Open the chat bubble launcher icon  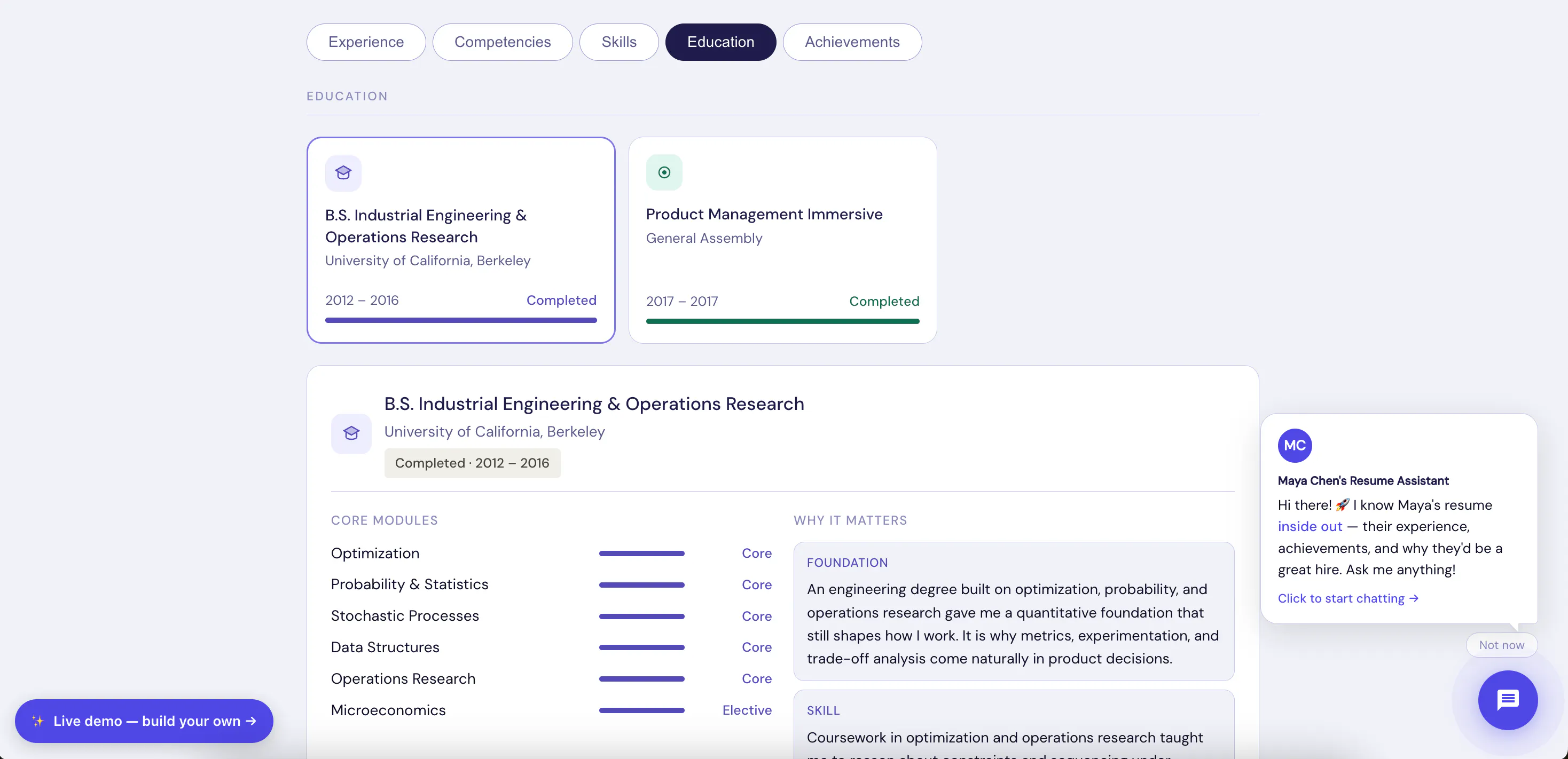pyautogui.click(x=1508, y=700)
